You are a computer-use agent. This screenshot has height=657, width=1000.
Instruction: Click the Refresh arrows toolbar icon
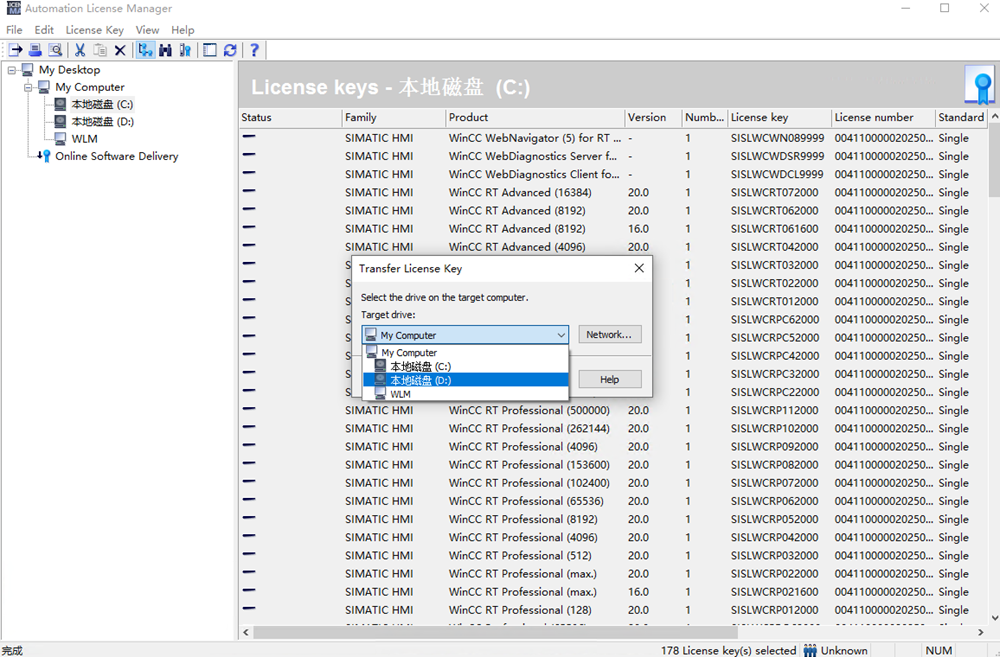(x=230, y=50)
